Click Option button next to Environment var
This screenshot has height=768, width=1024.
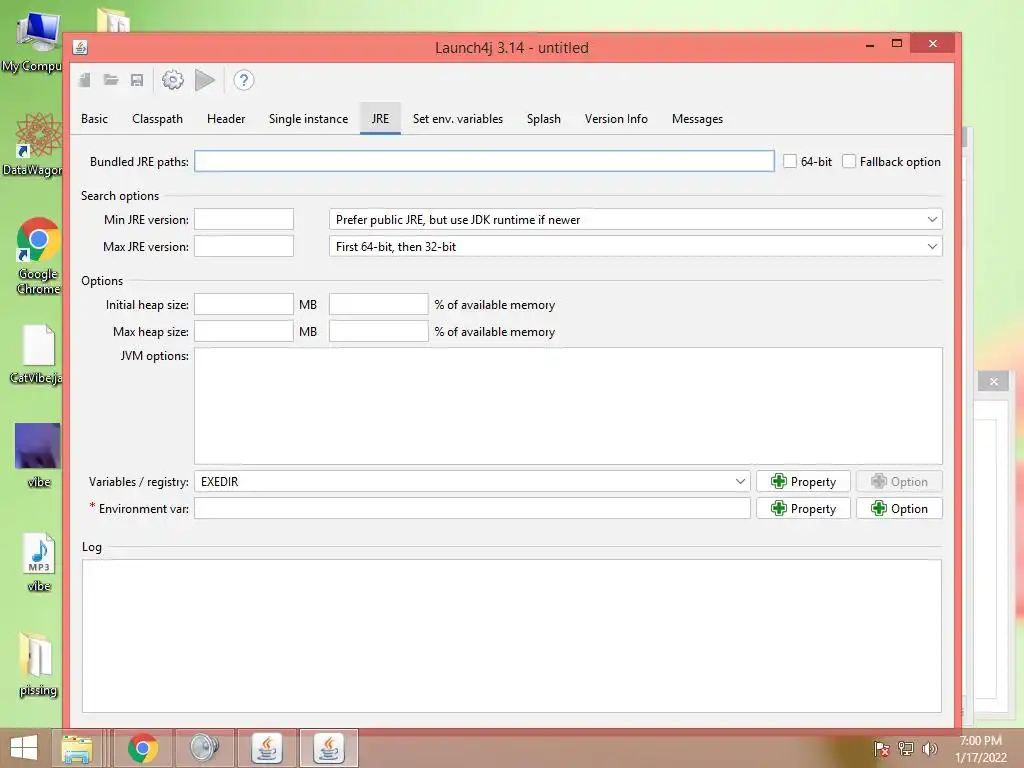point(899,508)
